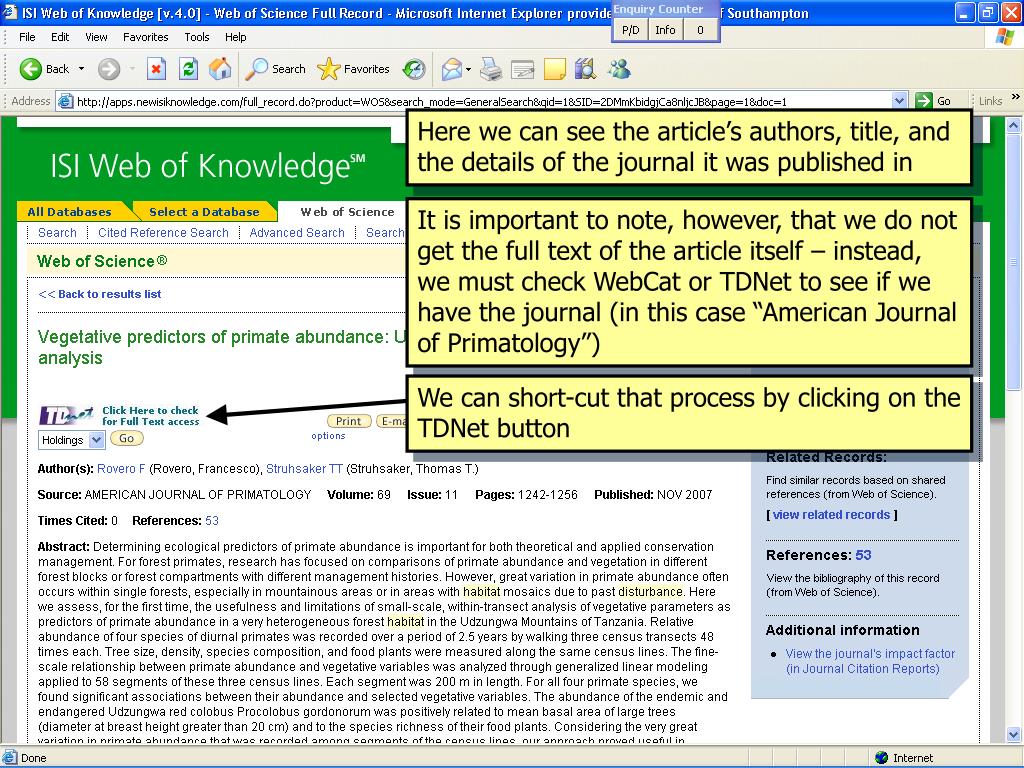Open author link Struhsaker TT

(304, 469)
